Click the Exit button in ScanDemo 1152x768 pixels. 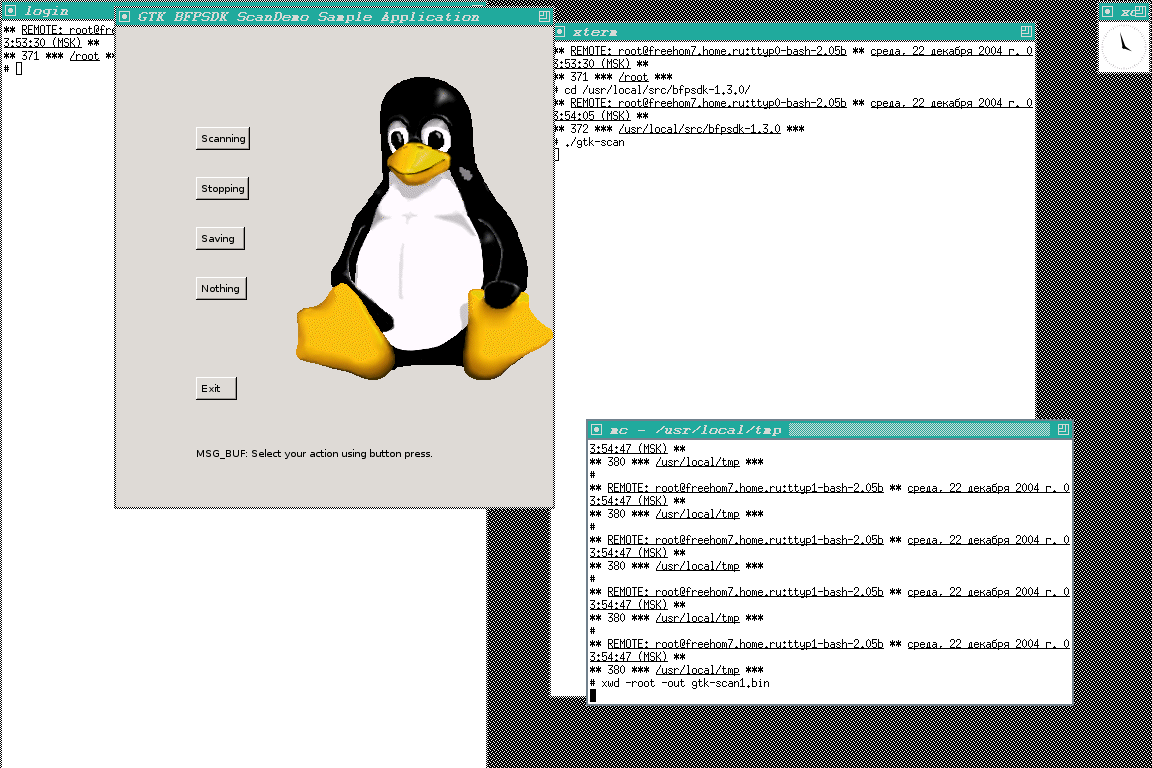click(216, 388)
